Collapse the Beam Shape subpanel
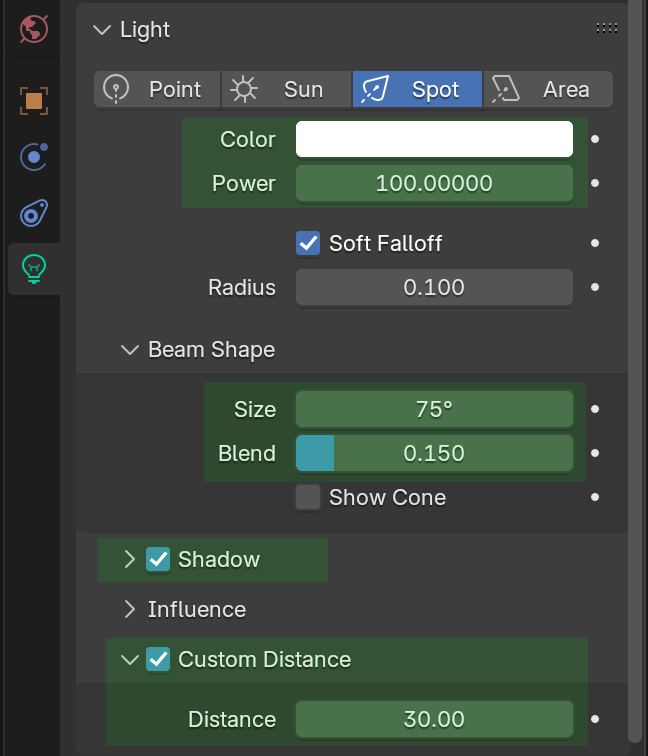Viewport: 648px width, 756px height. click(129, 350)
